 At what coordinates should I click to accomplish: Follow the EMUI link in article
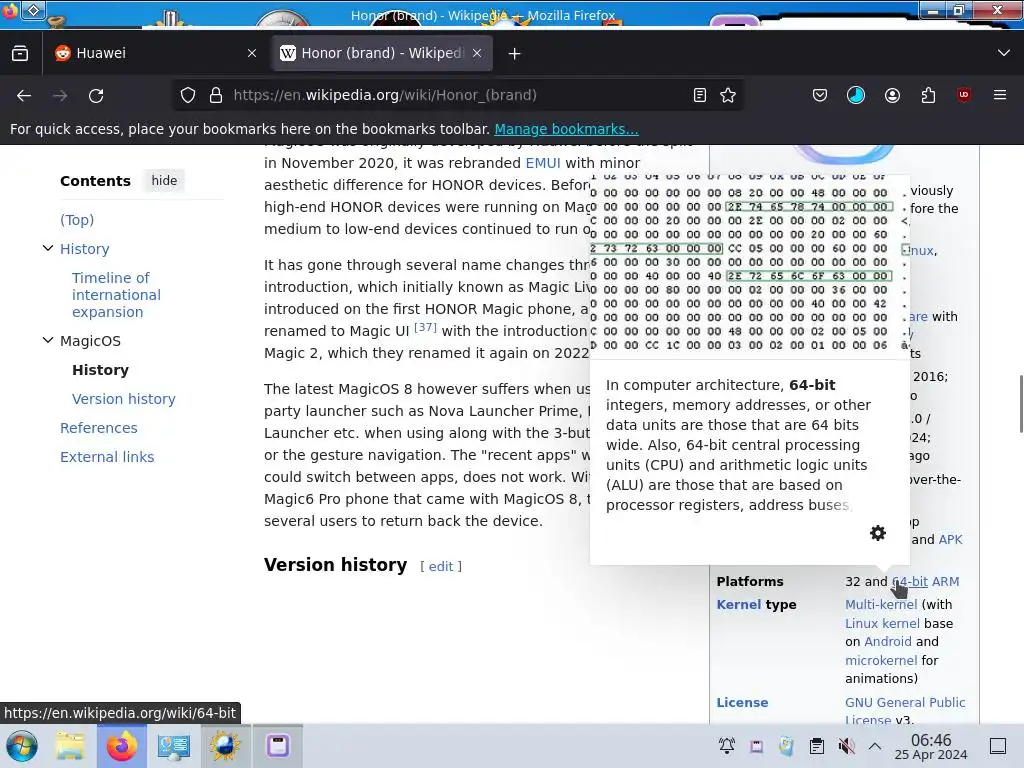(543, 163)
